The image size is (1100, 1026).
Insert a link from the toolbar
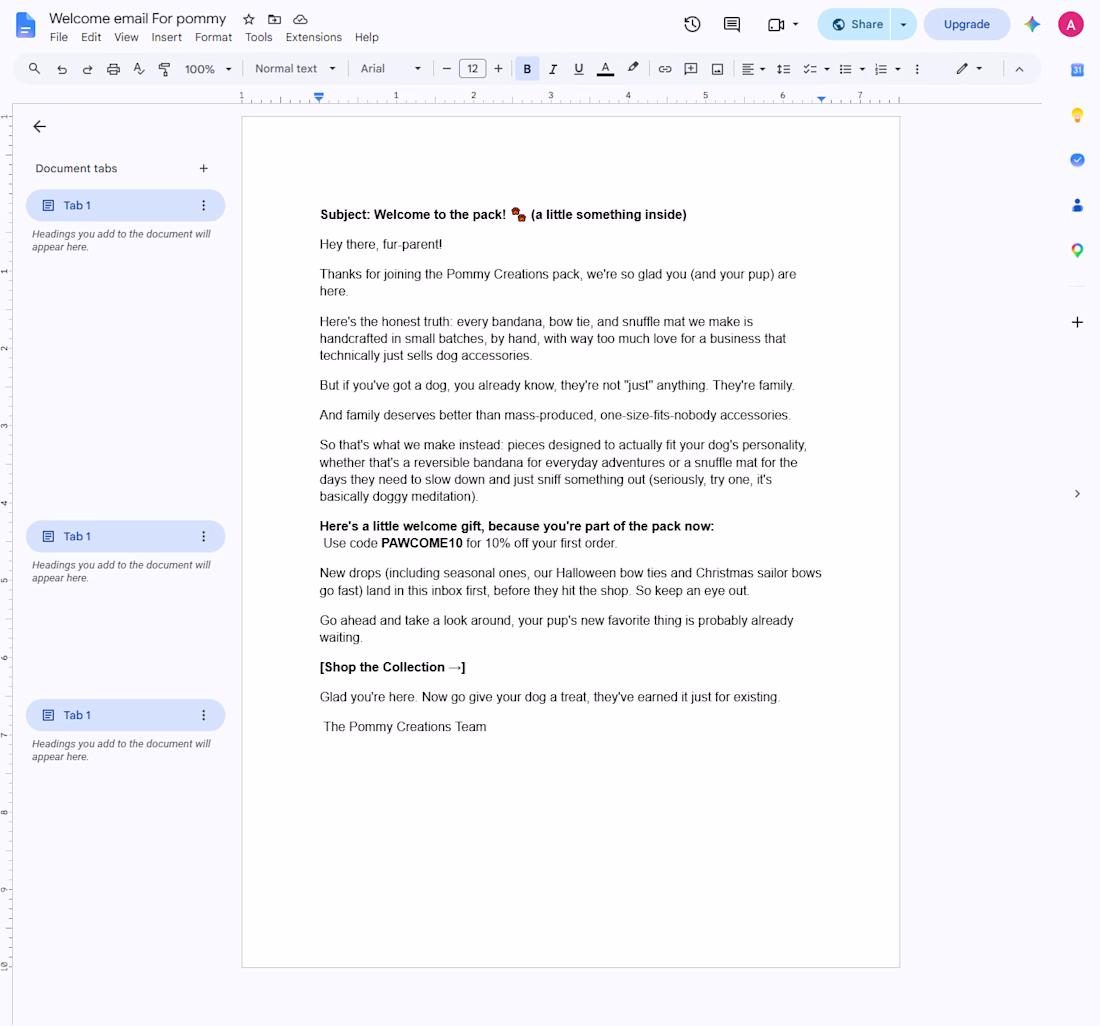[664, 69]
